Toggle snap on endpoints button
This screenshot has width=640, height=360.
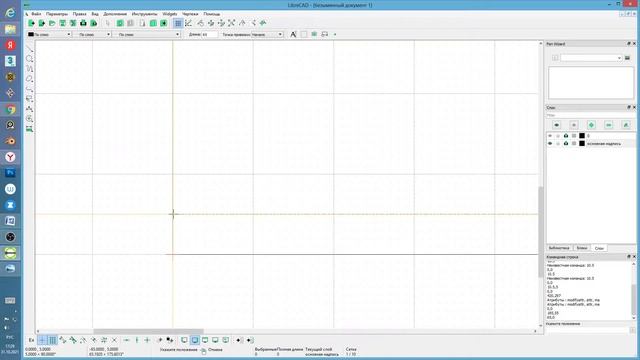(x=62, y=340)
